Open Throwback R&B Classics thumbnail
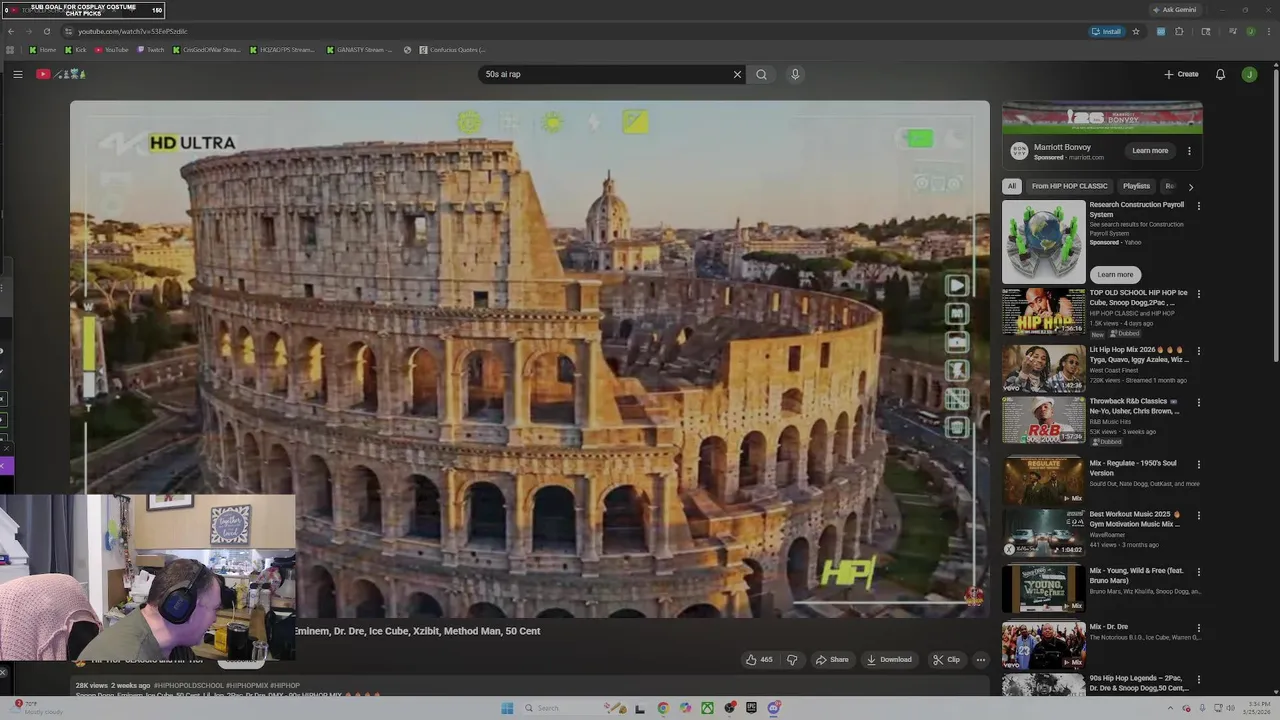The height and width of the screenshot is (720, 1280). tap(1043, 420)
